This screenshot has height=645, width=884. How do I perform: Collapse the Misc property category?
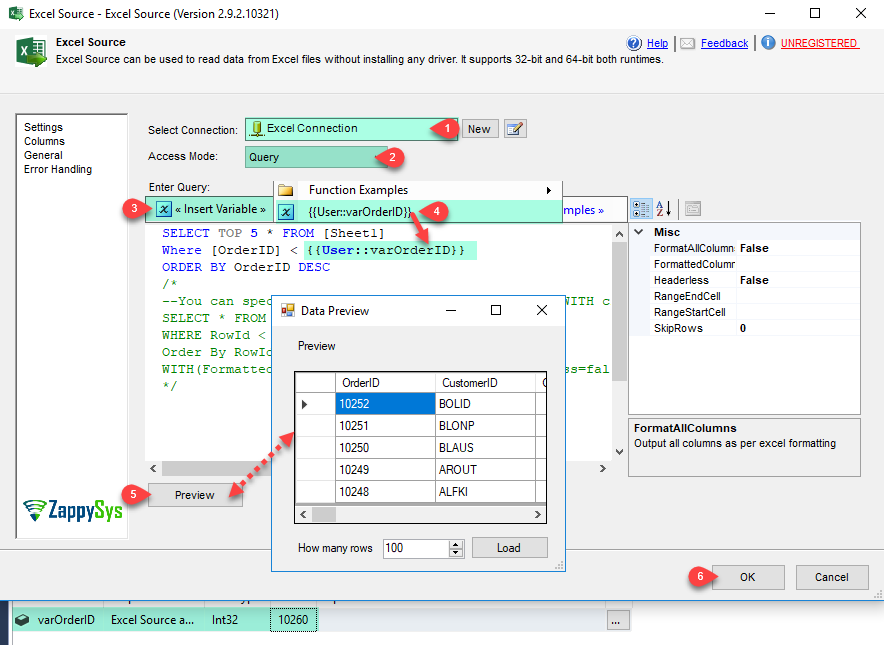pos(639,232)
